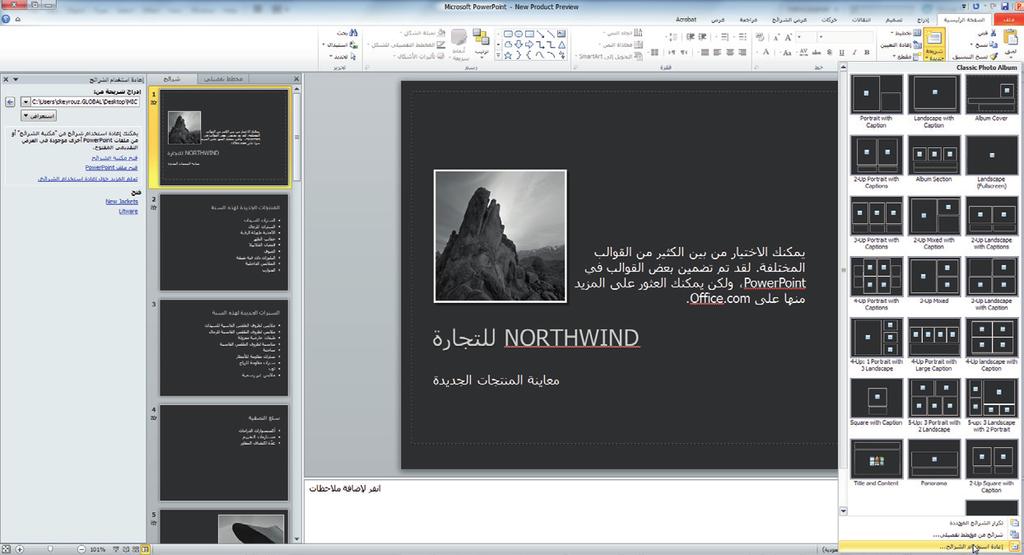
Task: Click the Character Spacing AV icon
Action: click(x=803, y=52)
